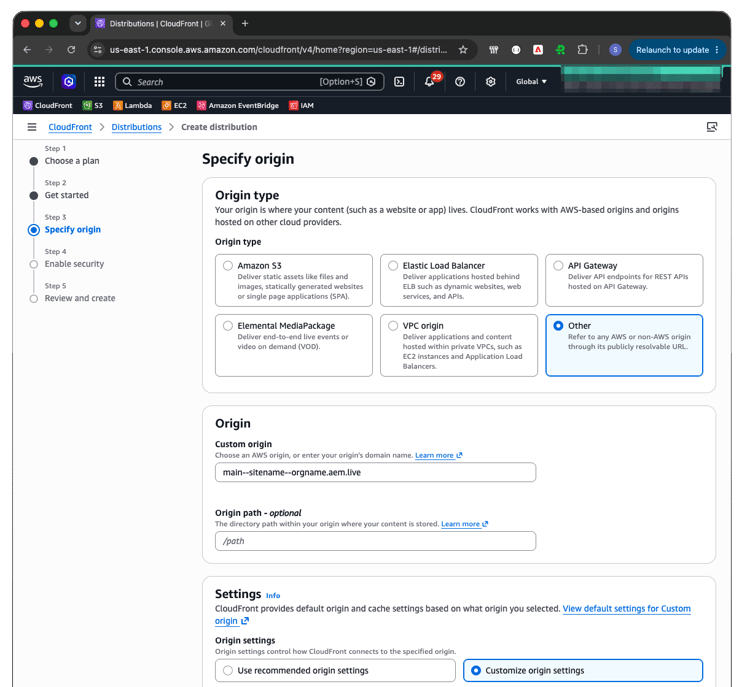This screenshot has height=687, width=750.
Task: Open the notifications bell
Action: pos(430,82)
